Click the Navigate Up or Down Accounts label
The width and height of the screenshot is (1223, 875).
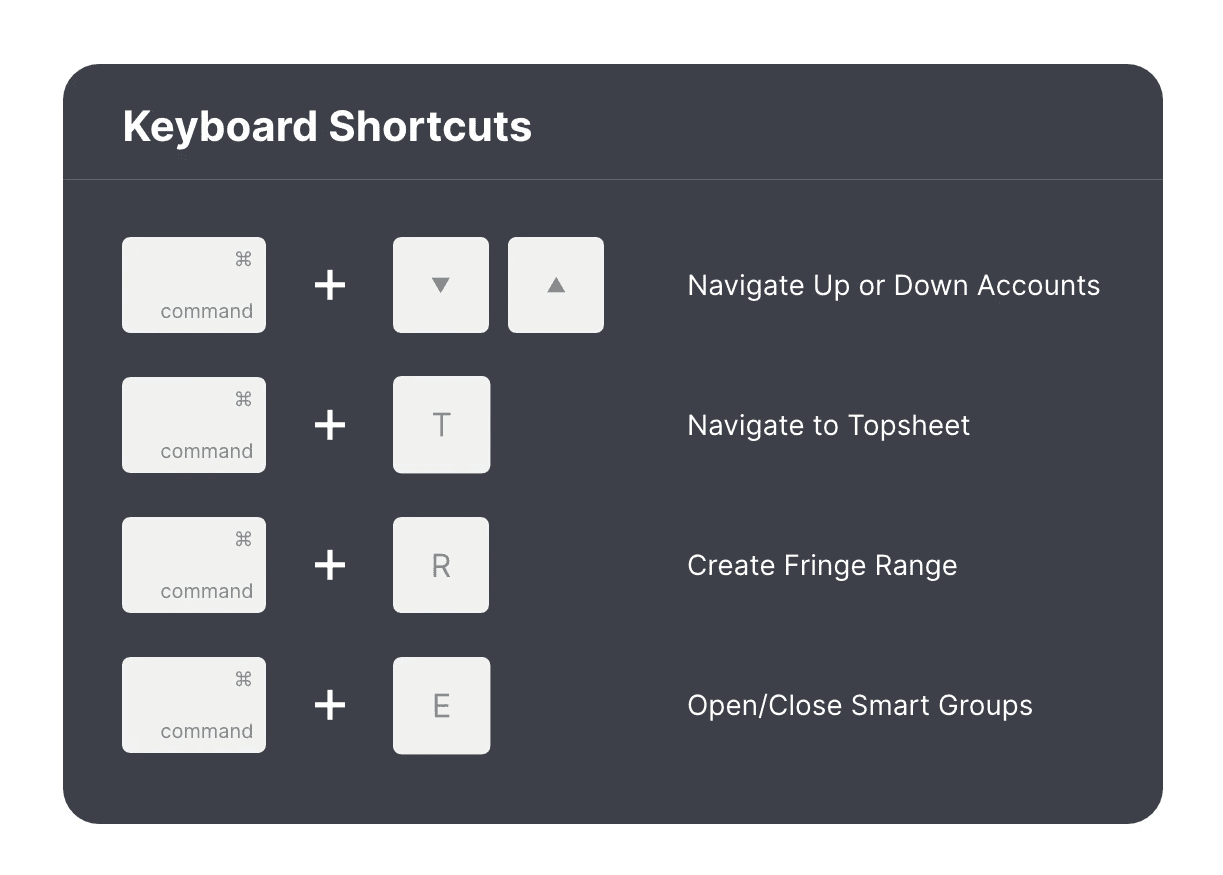(x=894, y=286)
